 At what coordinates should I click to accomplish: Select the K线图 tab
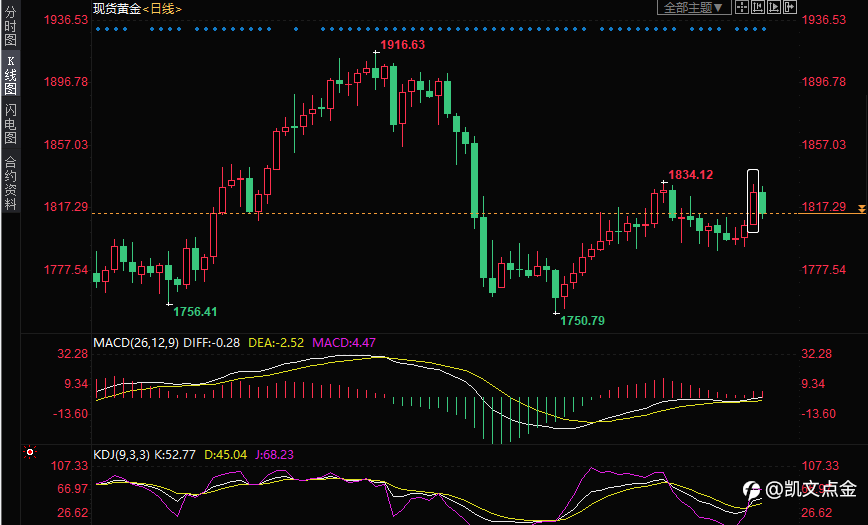tap(10, 75)
